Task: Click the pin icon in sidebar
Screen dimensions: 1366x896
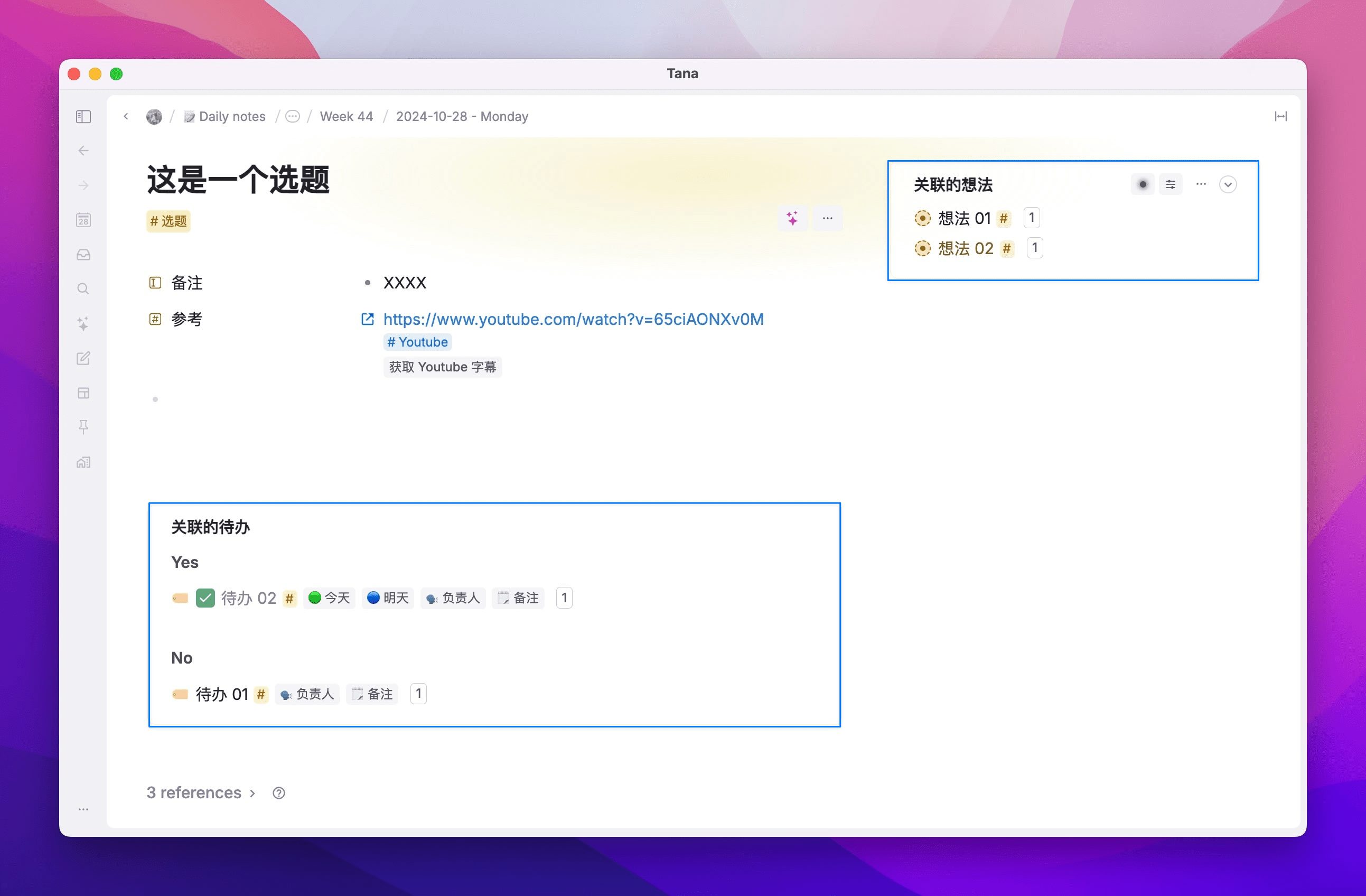Action: pyautogui.click(x=83, y=427)
